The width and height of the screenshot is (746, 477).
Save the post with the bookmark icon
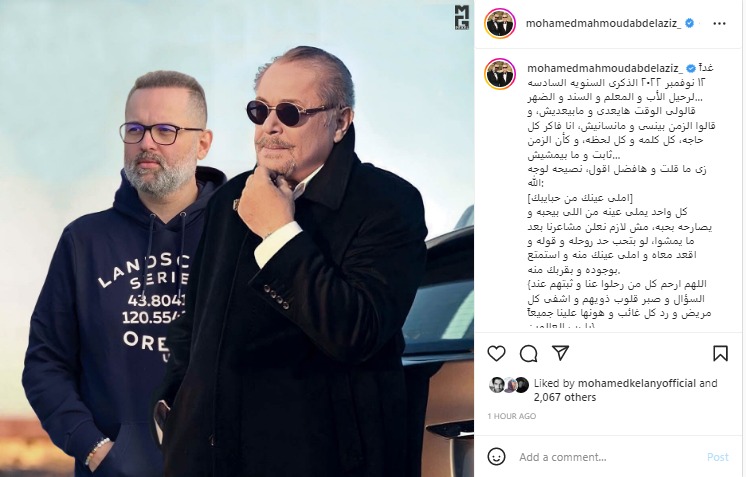tap(720, 353)
